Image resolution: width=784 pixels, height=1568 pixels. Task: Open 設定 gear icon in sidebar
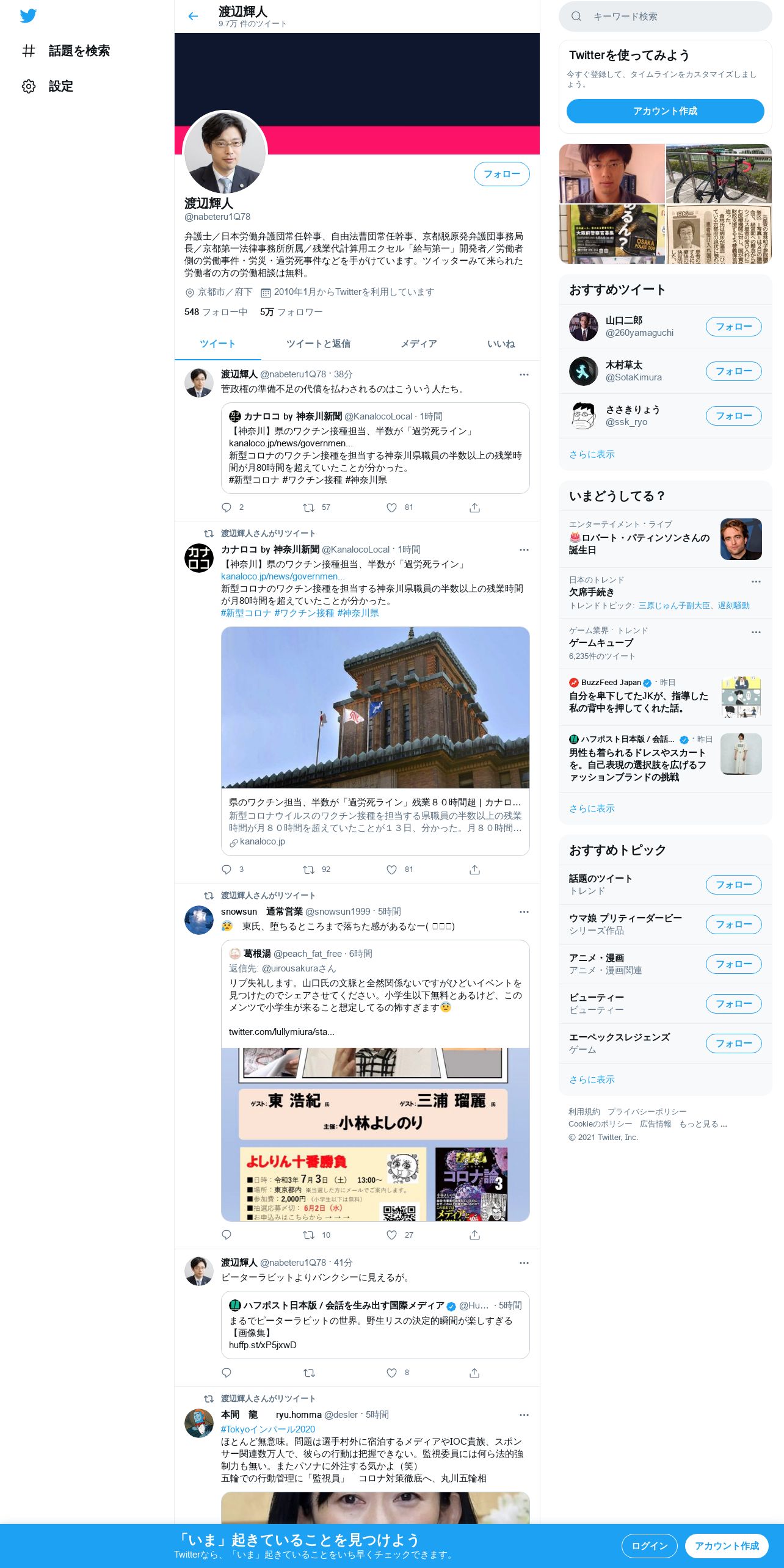(x=29, y=86)
